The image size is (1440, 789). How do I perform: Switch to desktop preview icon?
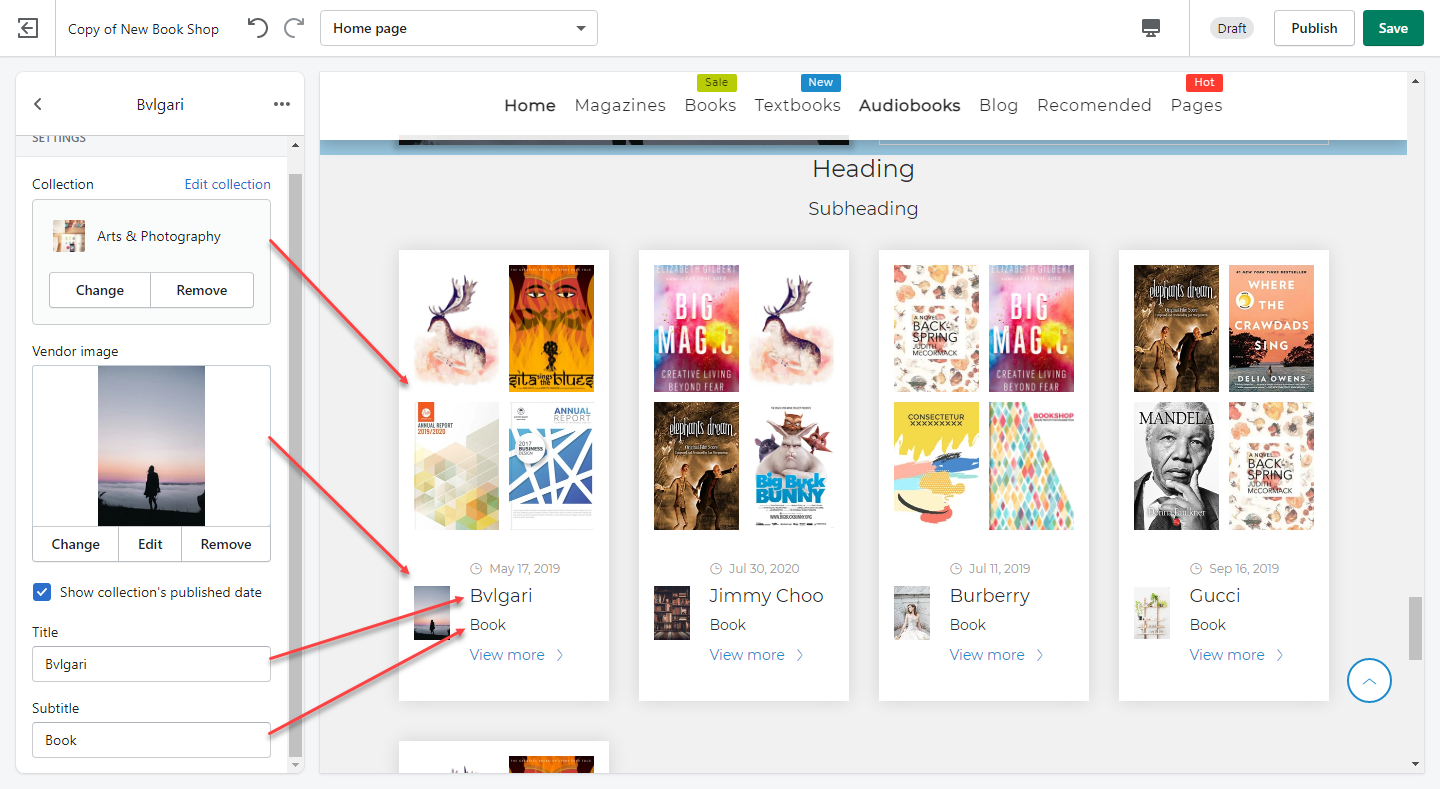1151,28
